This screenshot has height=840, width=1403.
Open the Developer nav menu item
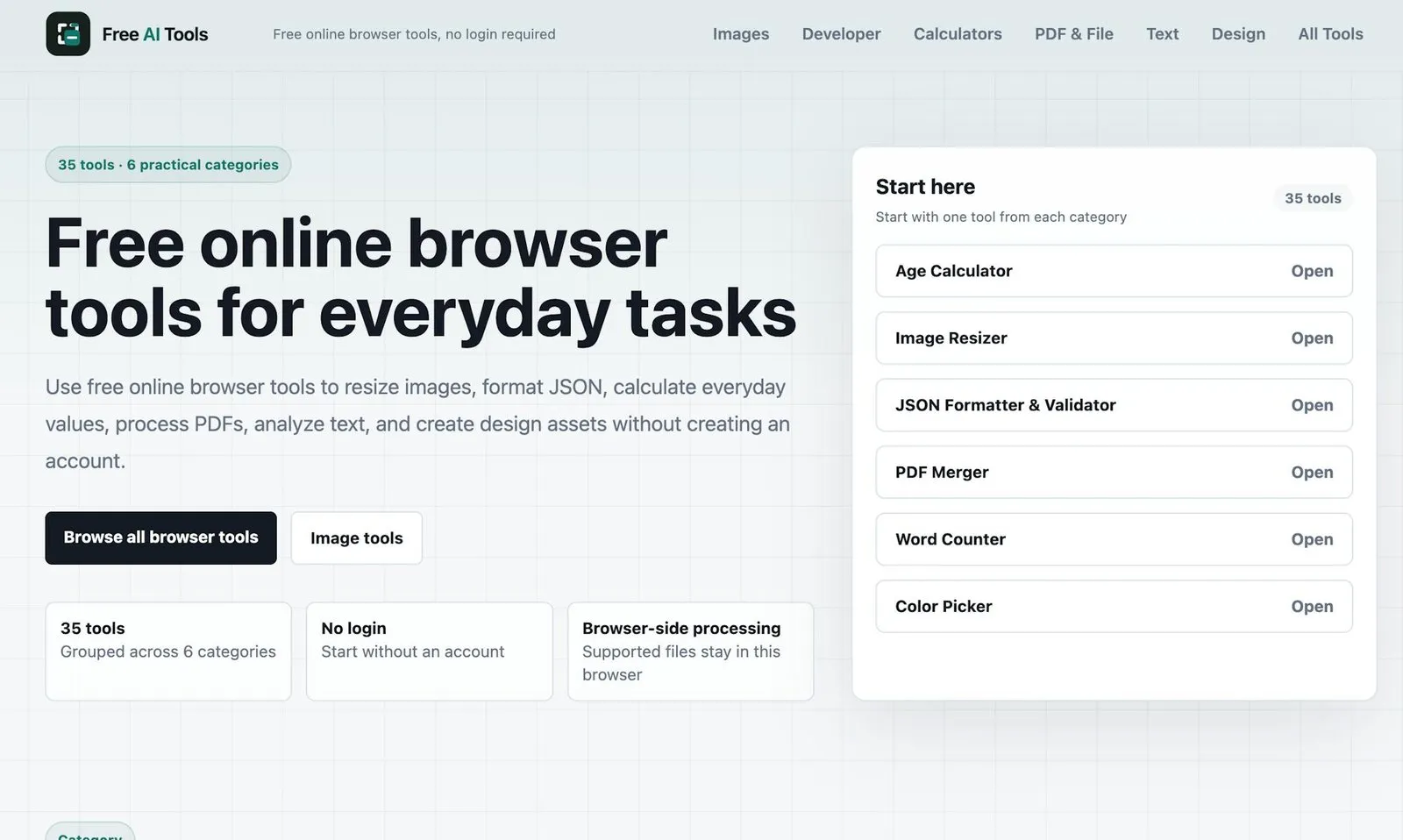pos(841,34)
